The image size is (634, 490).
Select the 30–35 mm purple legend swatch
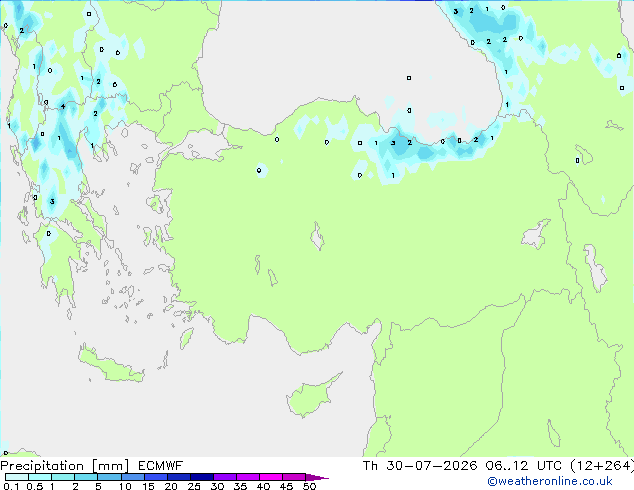[225, 477]
